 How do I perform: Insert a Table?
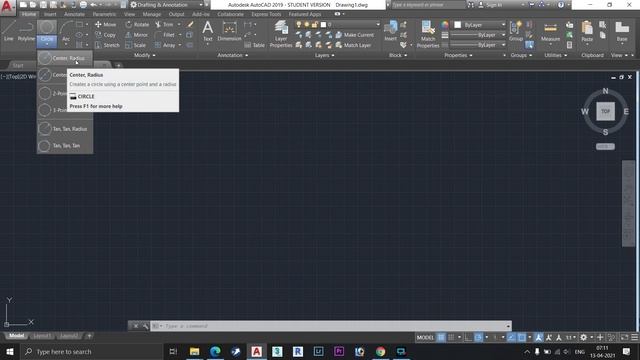[254, 45]
